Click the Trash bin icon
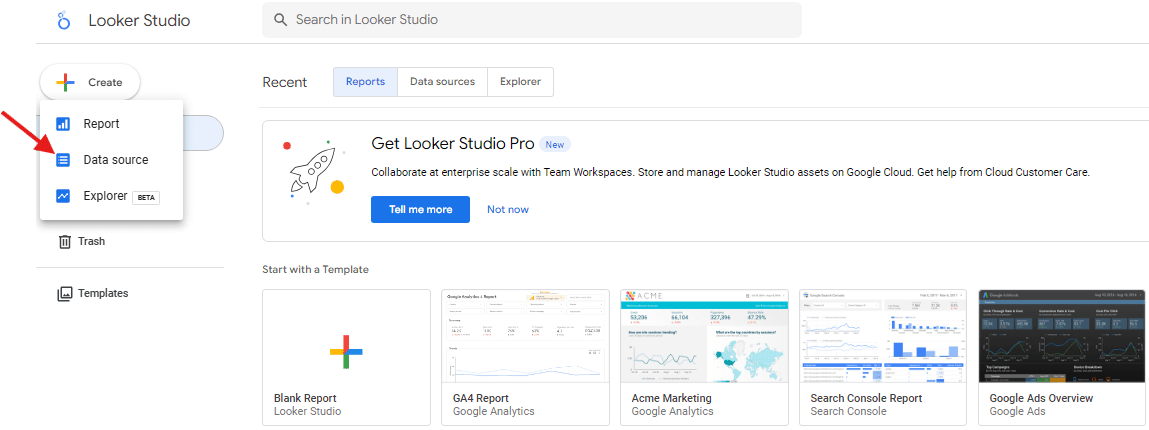The width and height of the screenshot is (1149, 430). point(64,241)
